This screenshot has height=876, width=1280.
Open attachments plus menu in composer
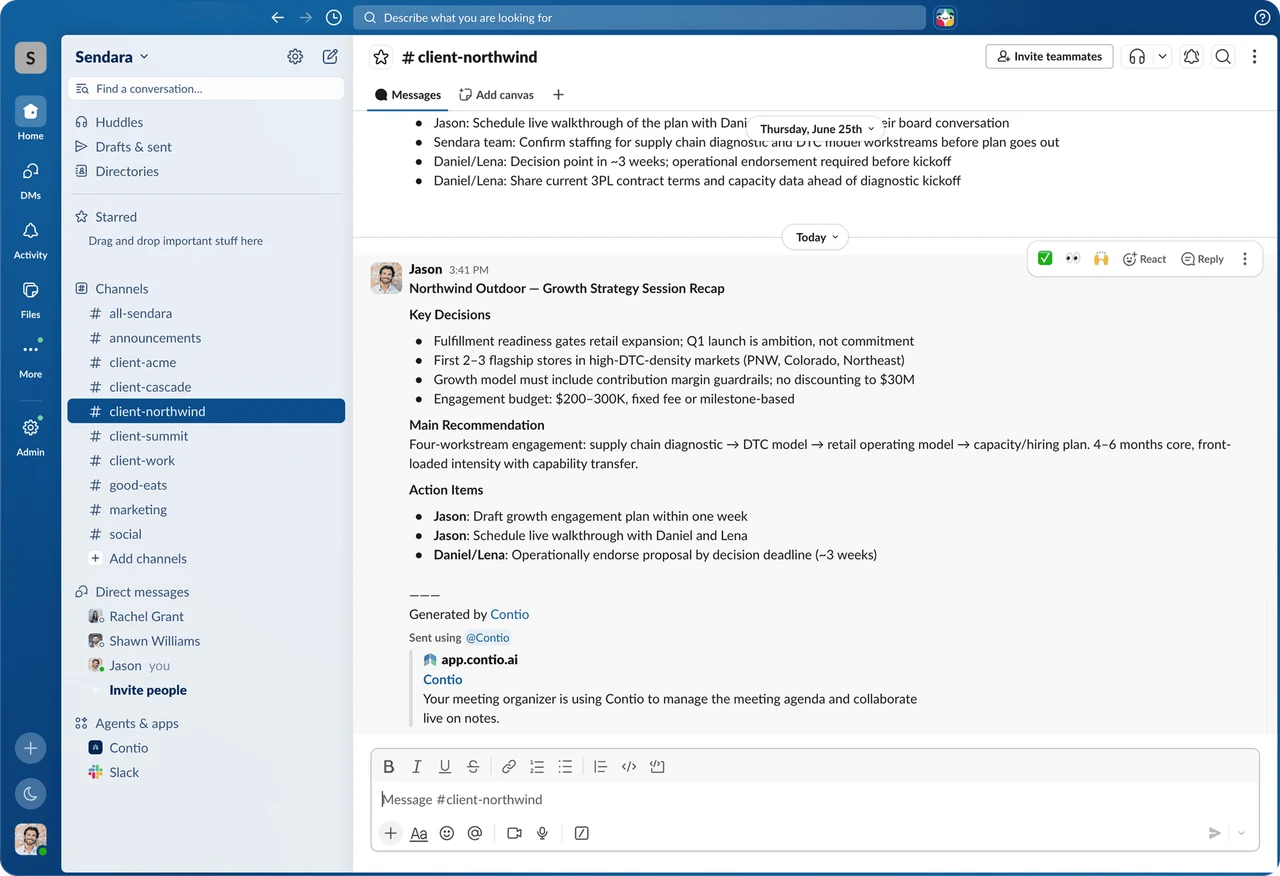[x=391, y=833]
